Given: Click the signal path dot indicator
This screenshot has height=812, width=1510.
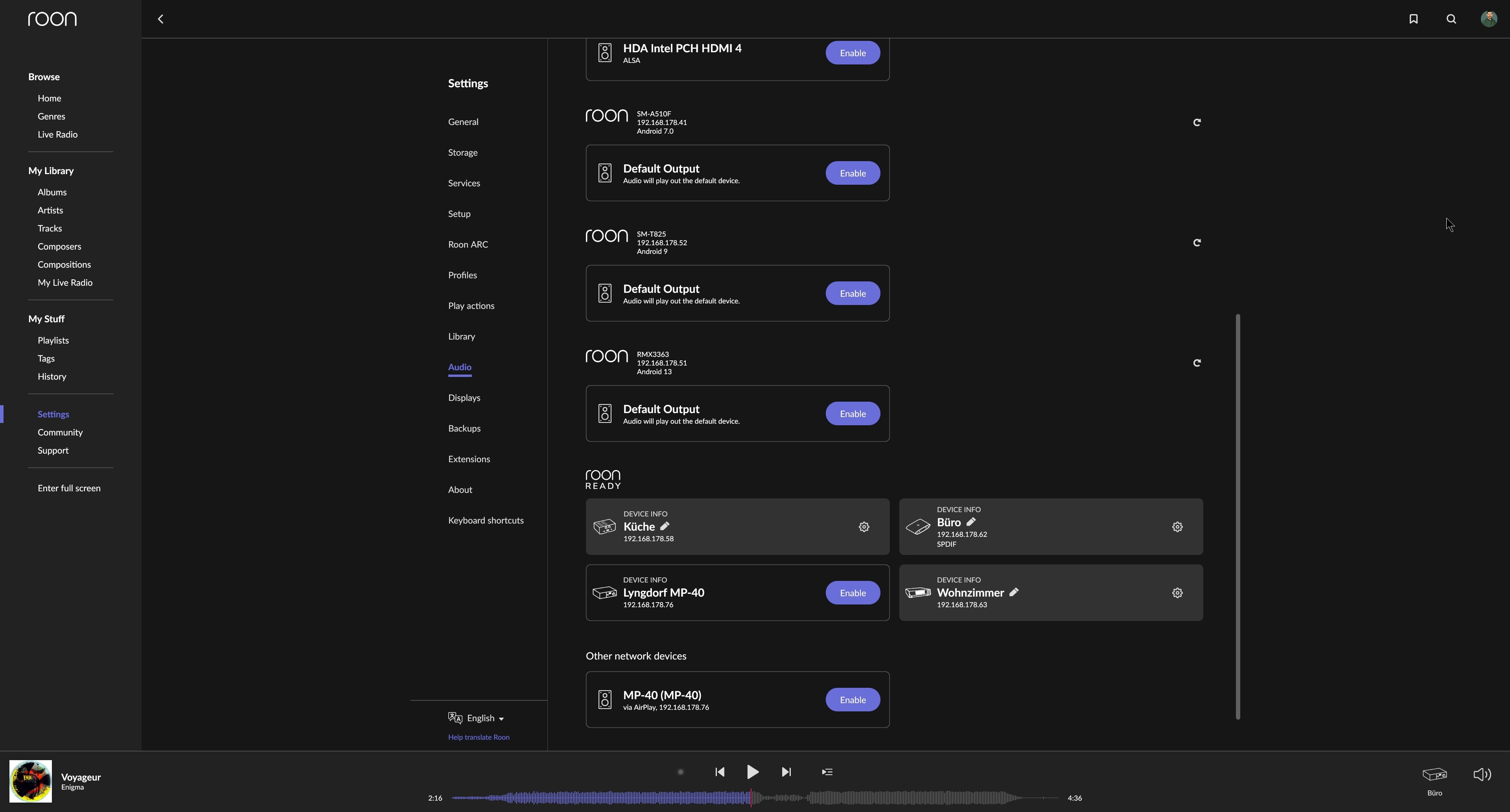Looking at the screenshot, I should coord(681,772).
